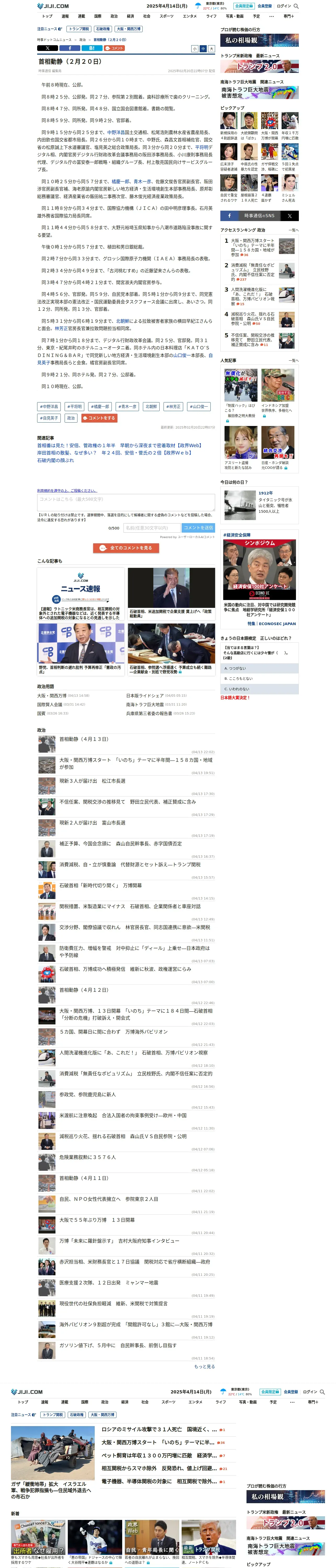Click the JIJI.COM logo in bottom header
Image resolution: width=336 pixels, height=1568 pixels.
(27, 1392)
